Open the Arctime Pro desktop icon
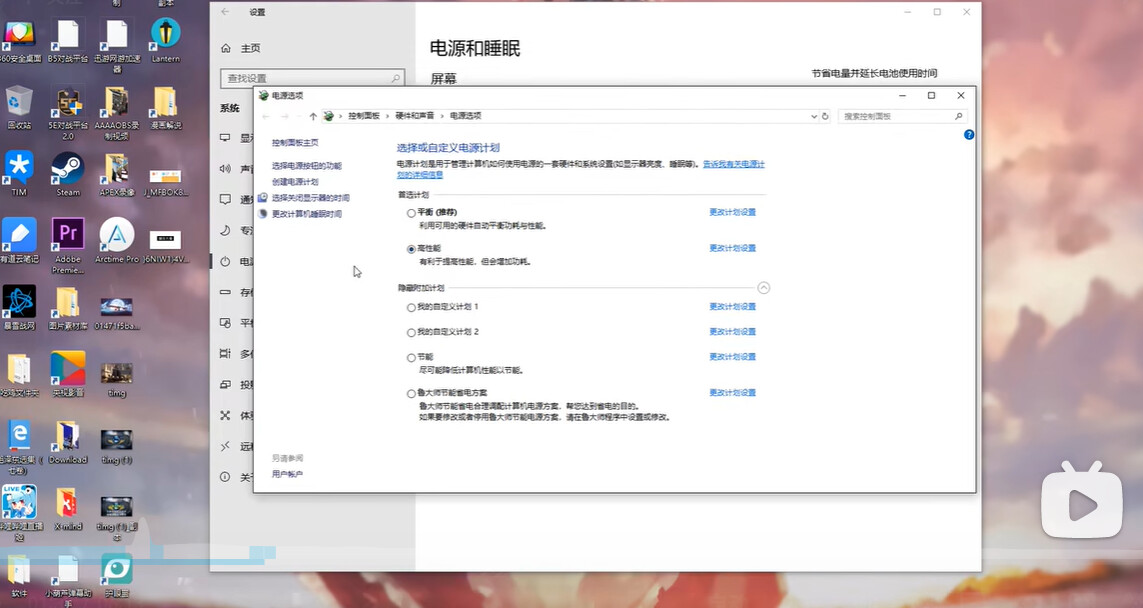1143x608 pixels. click(117, 241)
